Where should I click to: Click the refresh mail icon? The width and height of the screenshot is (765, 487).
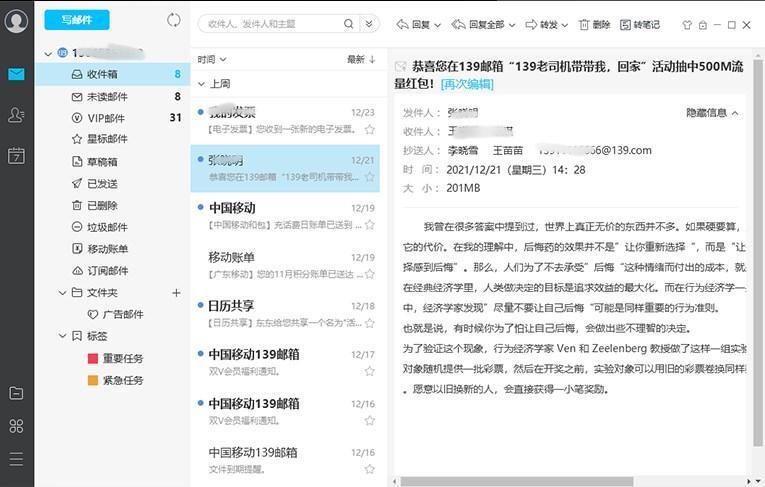point(174,20)
